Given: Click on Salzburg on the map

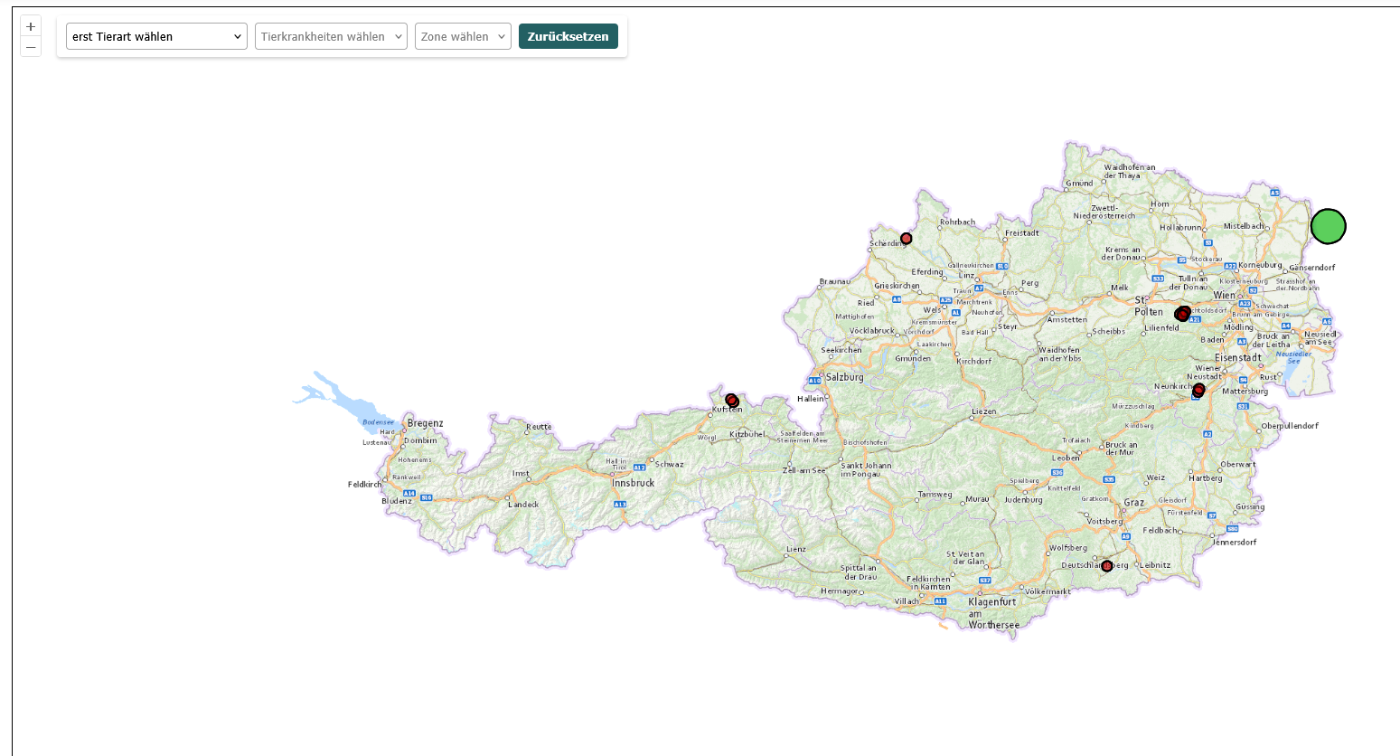Looking at the screenshot, I should click(x=844, y=377).
